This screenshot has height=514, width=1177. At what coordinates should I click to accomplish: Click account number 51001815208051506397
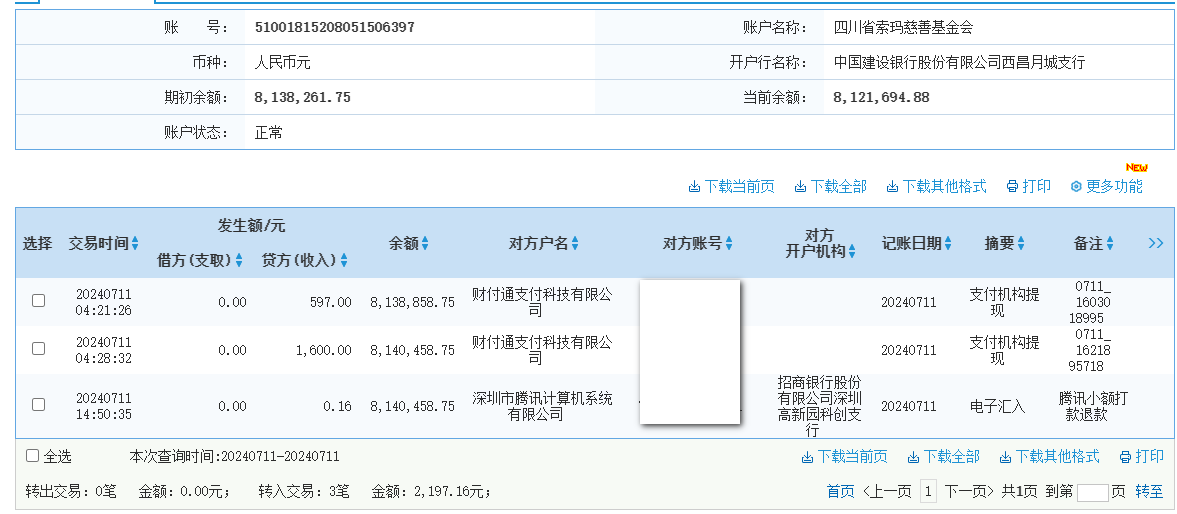(x=335, y=28)
